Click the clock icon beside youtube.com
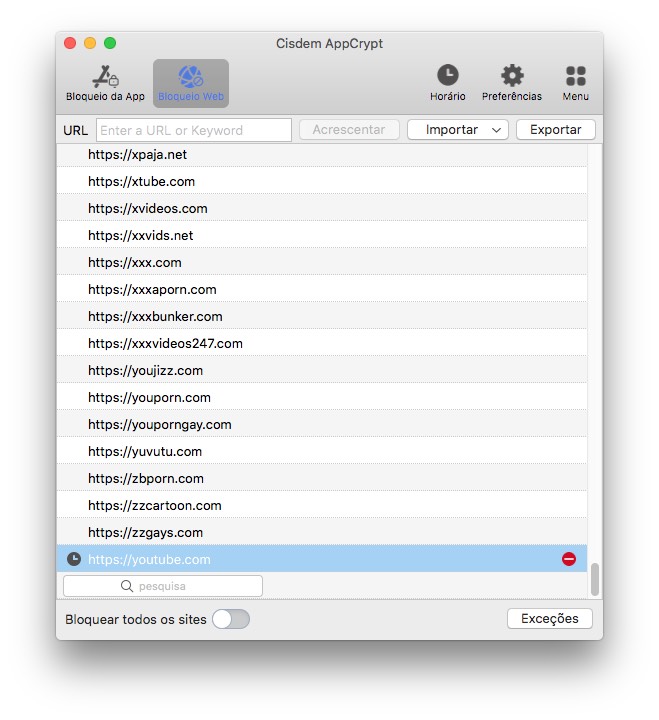The image size is (659, 720). 73,559
